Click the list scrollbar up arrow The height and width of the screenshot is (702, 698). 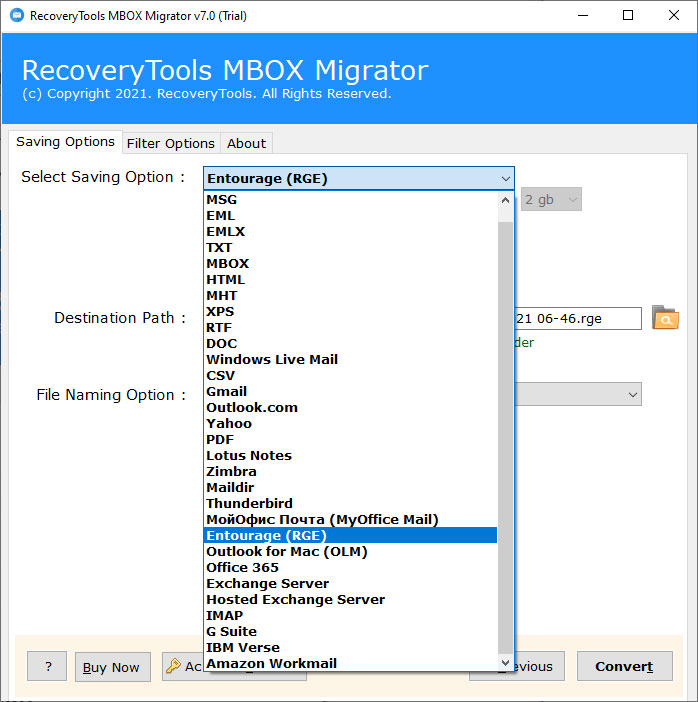505,200
